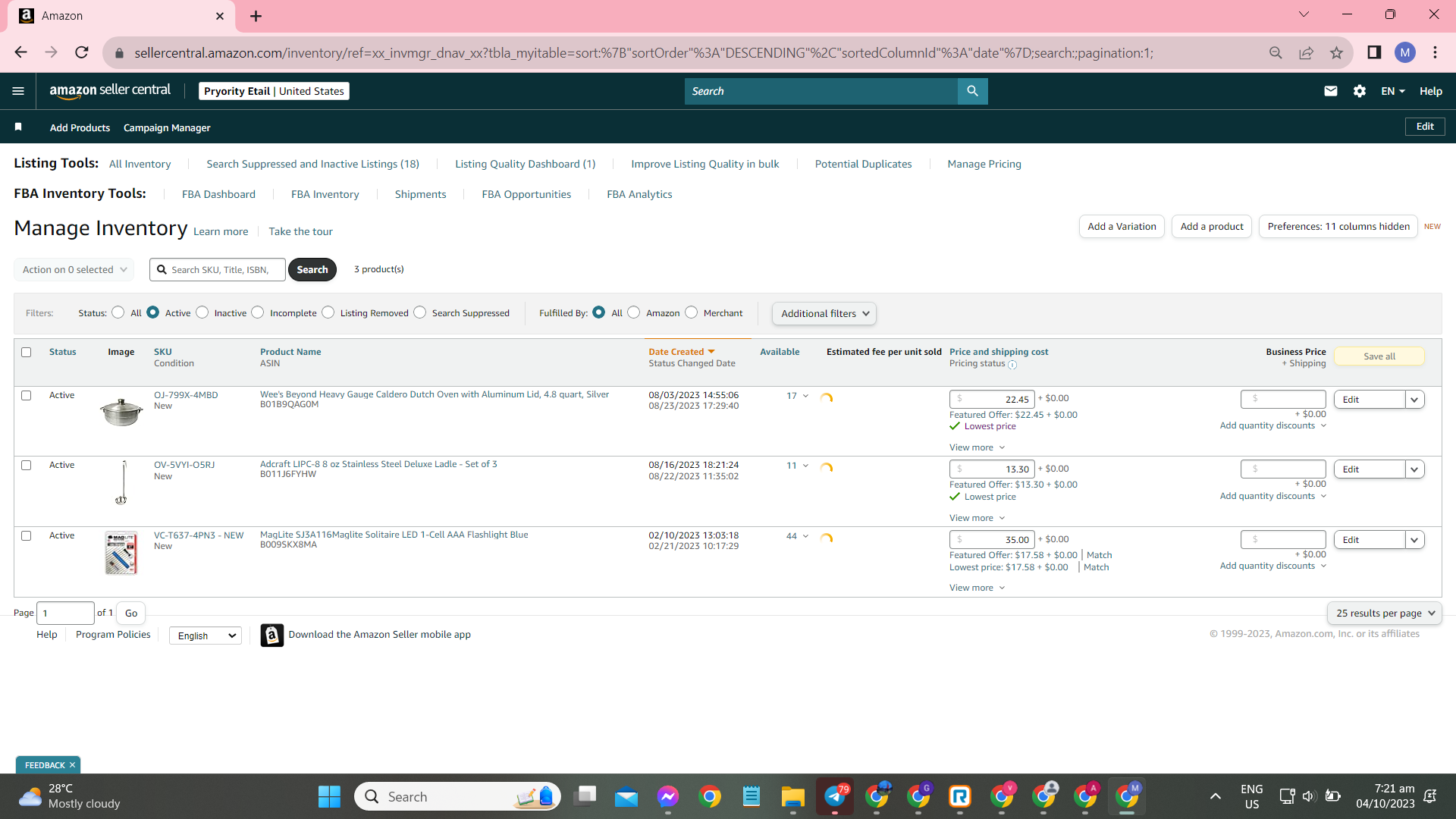1456x819 pixels.
Task: Select checkbox for SKU OV-5VYI-O5RJ
Action: [x=27, y=465]
